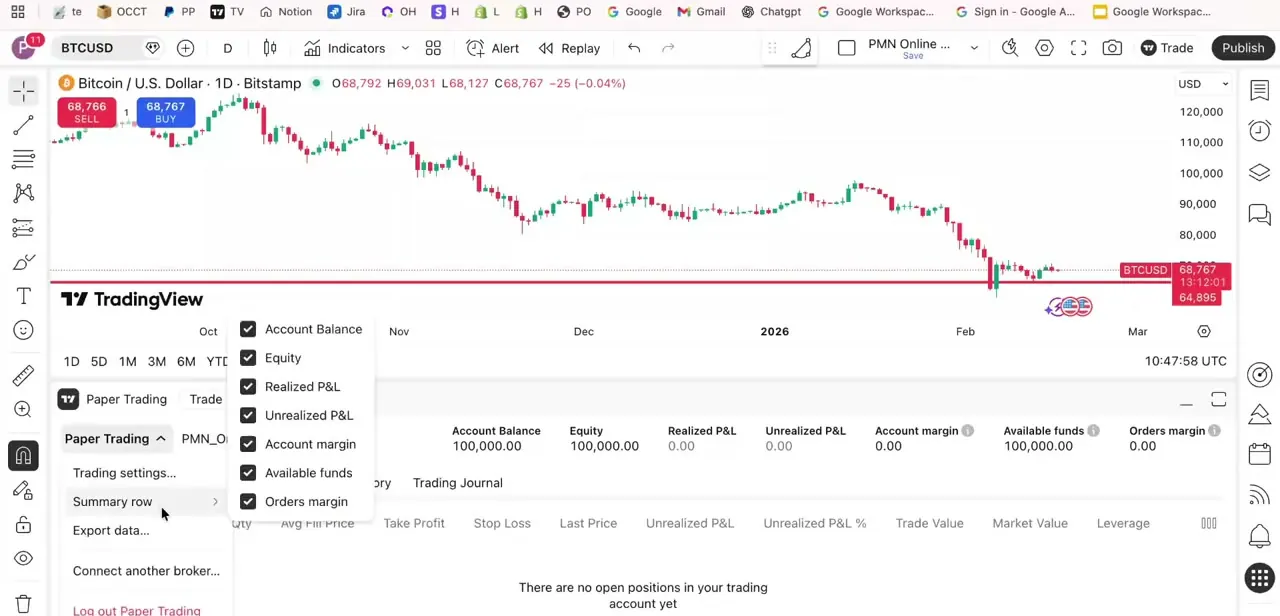The height and width of the screenshot is (616, 1280).
Task: Select the crosshair cursor tool
Action: coord(23,91)
